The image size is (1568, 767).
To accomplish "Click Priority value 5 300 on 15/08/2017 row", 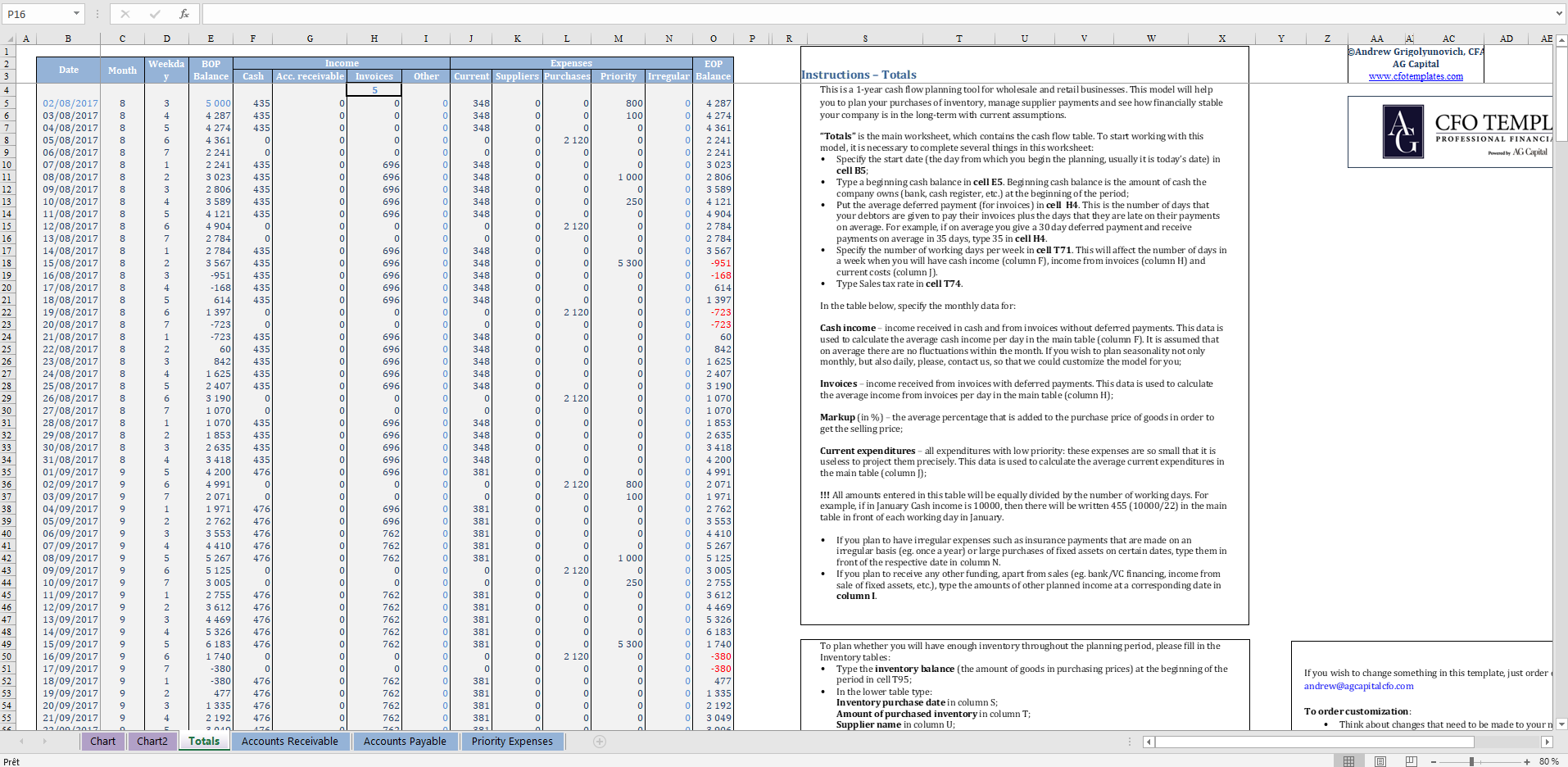I will tap(619, 263).
